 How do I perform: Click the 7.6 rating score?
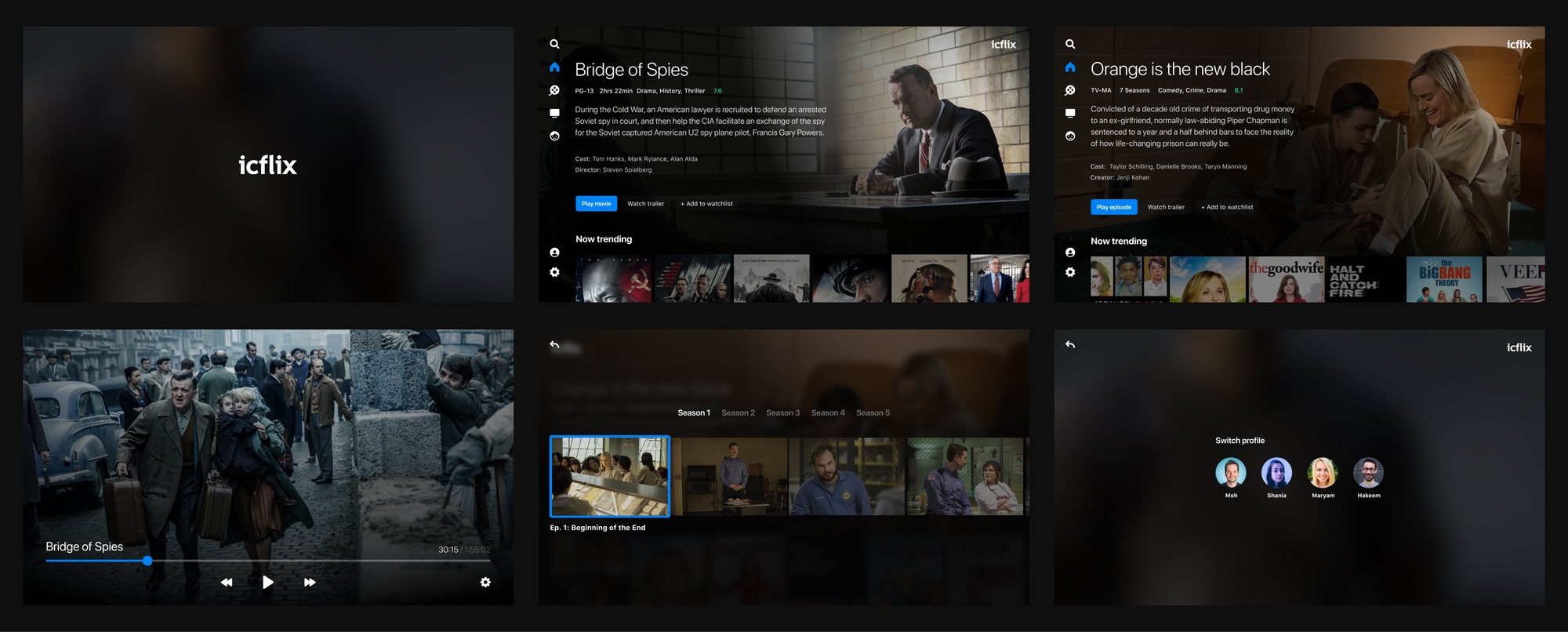point(717,91)
